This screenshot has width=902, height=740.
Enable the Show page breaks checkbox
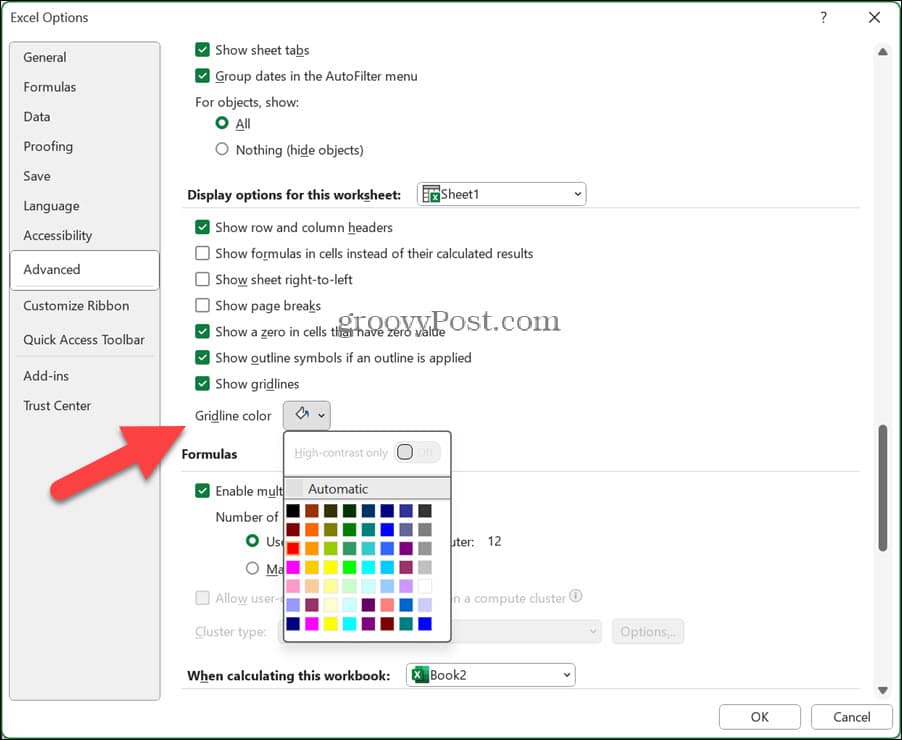click(x=202, y=306)
